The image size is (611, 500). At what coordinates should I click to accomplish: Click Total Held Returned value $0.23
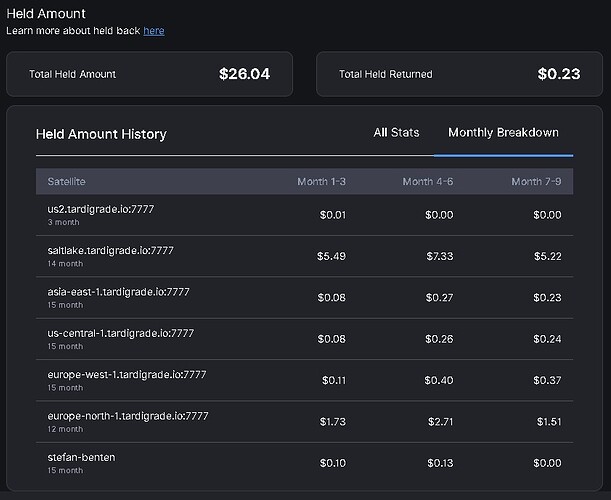559,74
